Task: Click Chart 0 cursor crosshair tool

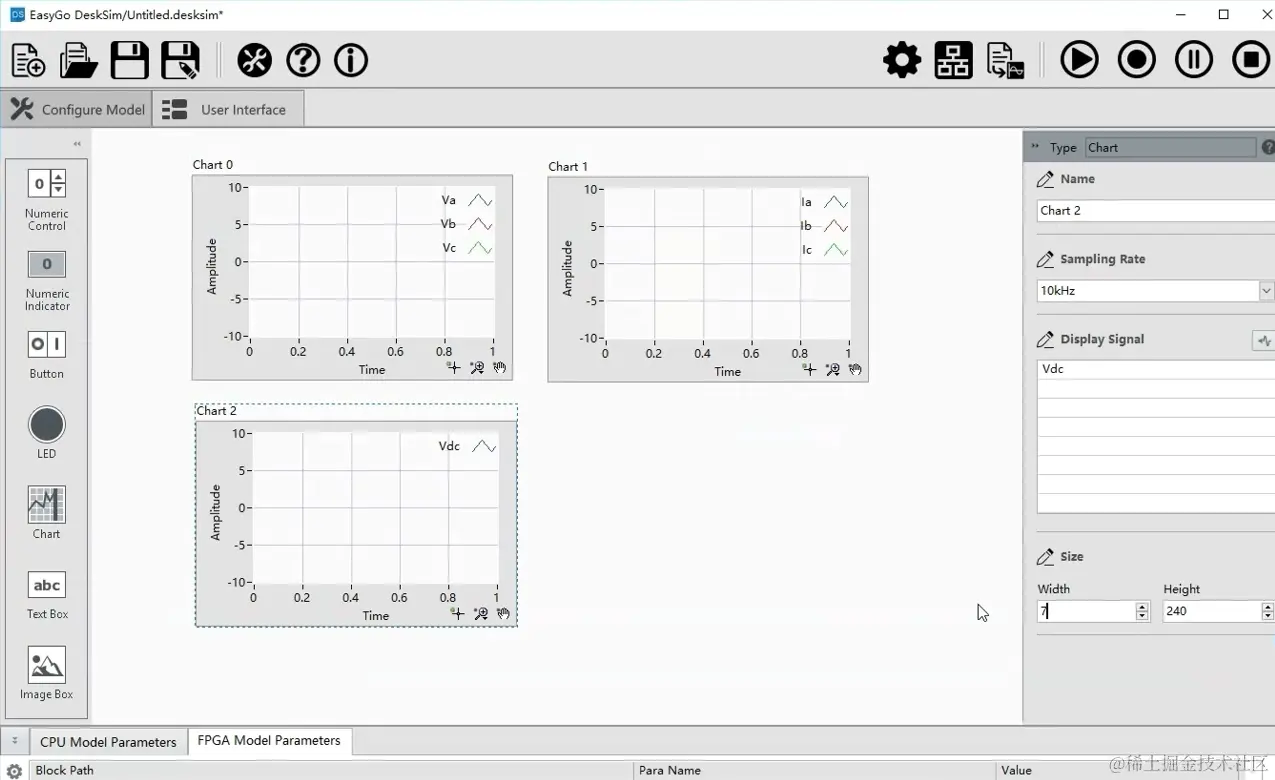Action: (x=453, y=368)
